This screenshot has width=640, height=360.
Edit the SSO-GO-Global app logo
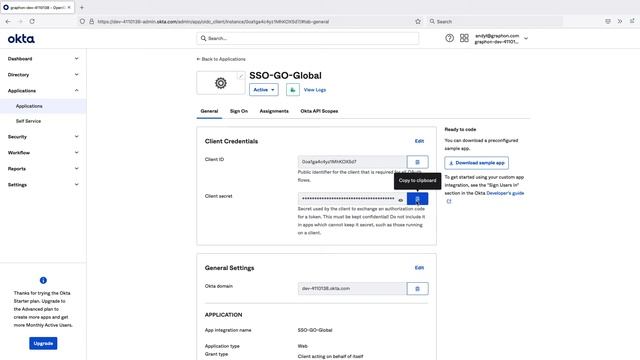[241, 76]
